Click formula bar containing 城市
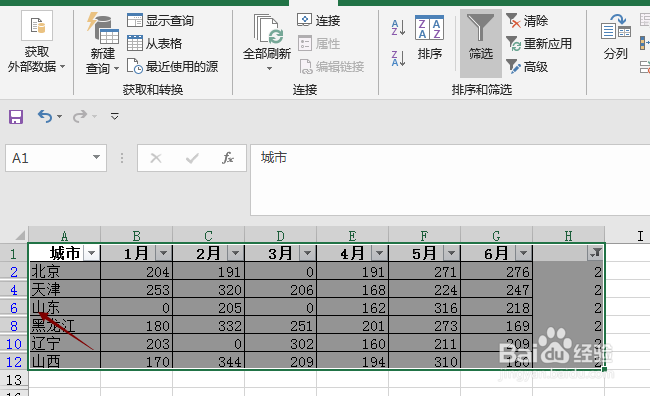 [450, 180]
